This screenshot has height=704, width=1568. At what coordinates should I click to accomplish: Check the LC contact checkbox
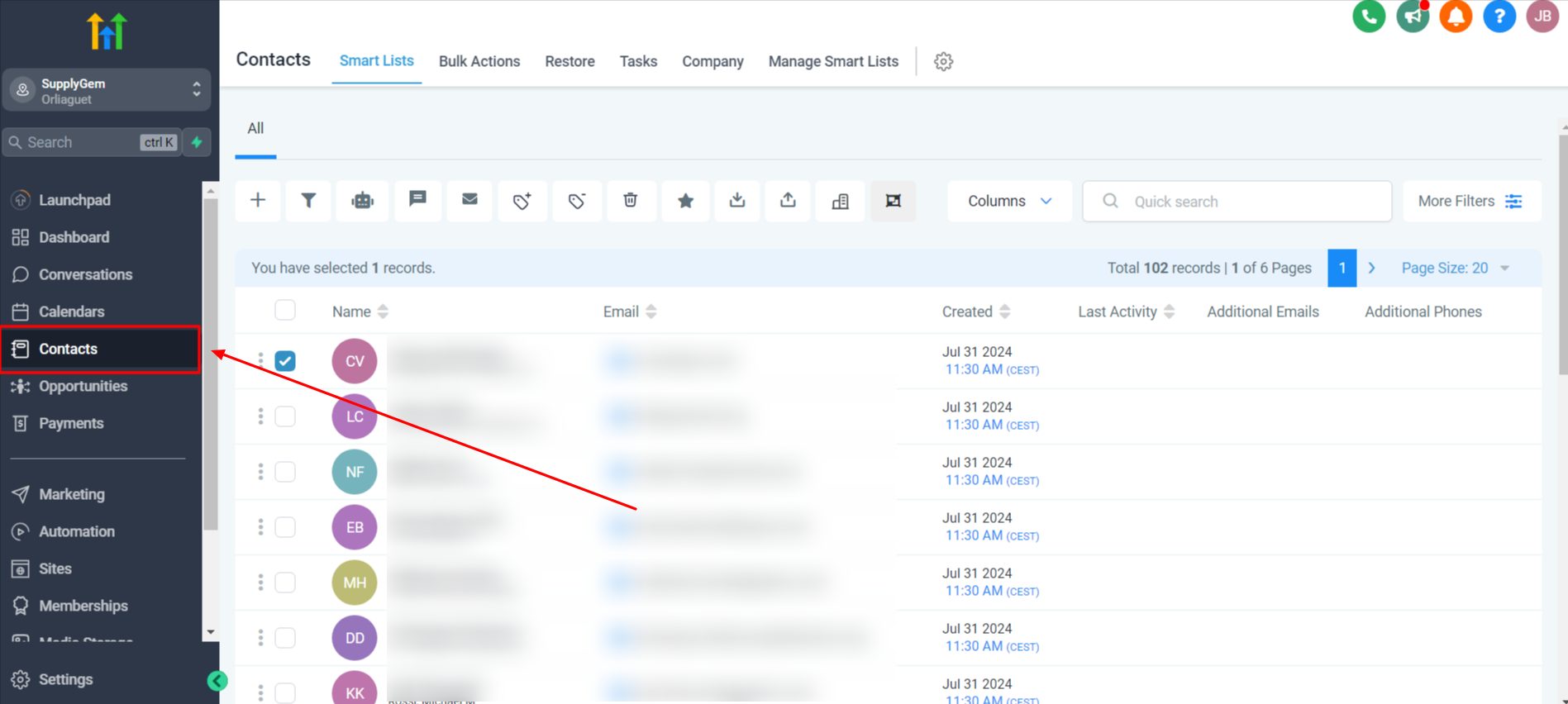285,416
